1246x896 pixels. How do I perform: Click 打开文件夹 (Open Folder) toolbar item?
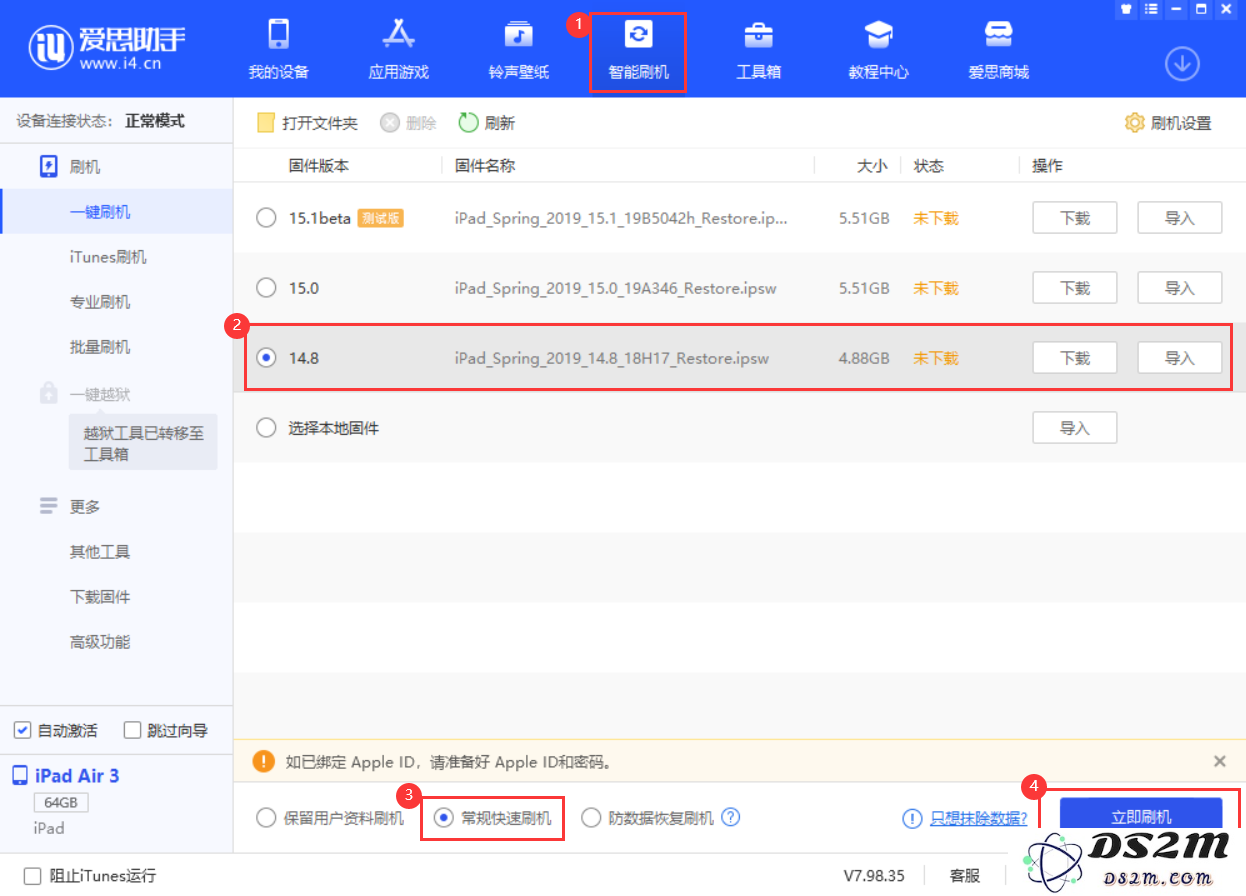[307, 123]
